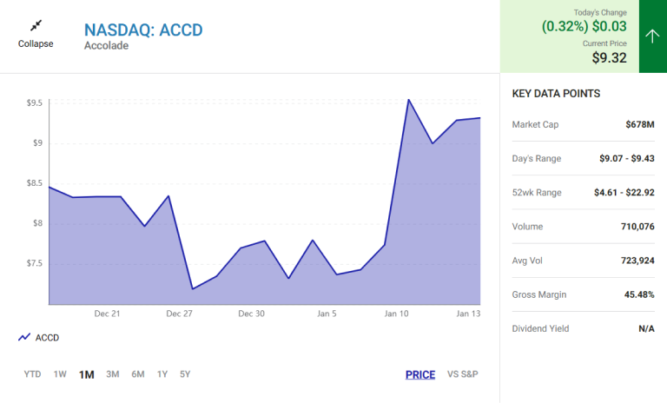Click the ACCD legend line icon
The height and width of the screenshot is (403, 667).
pos(24,338)
